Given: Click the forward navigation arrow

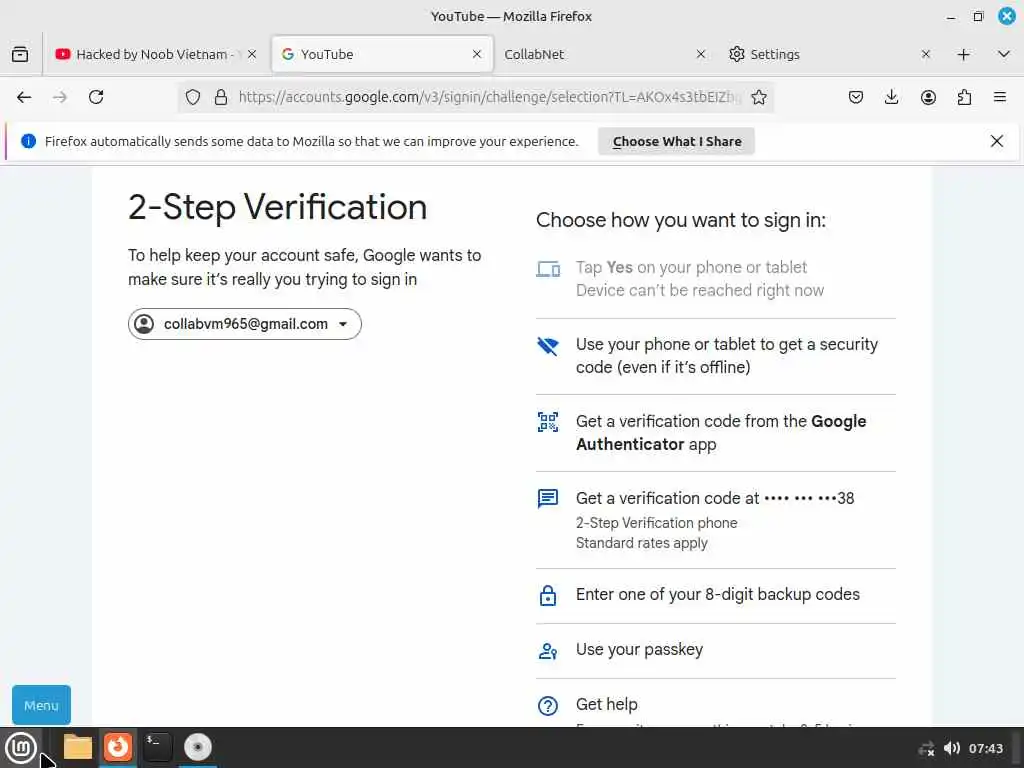Looking at the screenshot, I should [x=59, y=97].
